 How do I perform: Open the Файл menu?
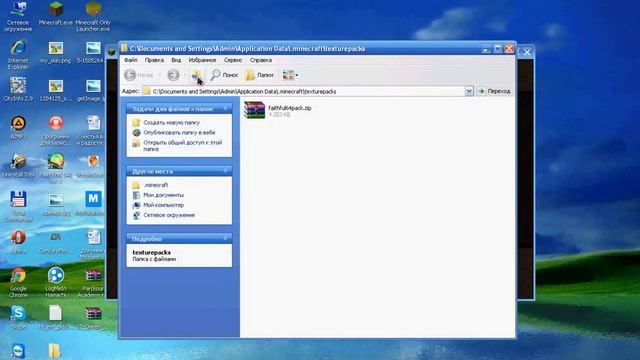pyautogui.click(x=131, y=60)
